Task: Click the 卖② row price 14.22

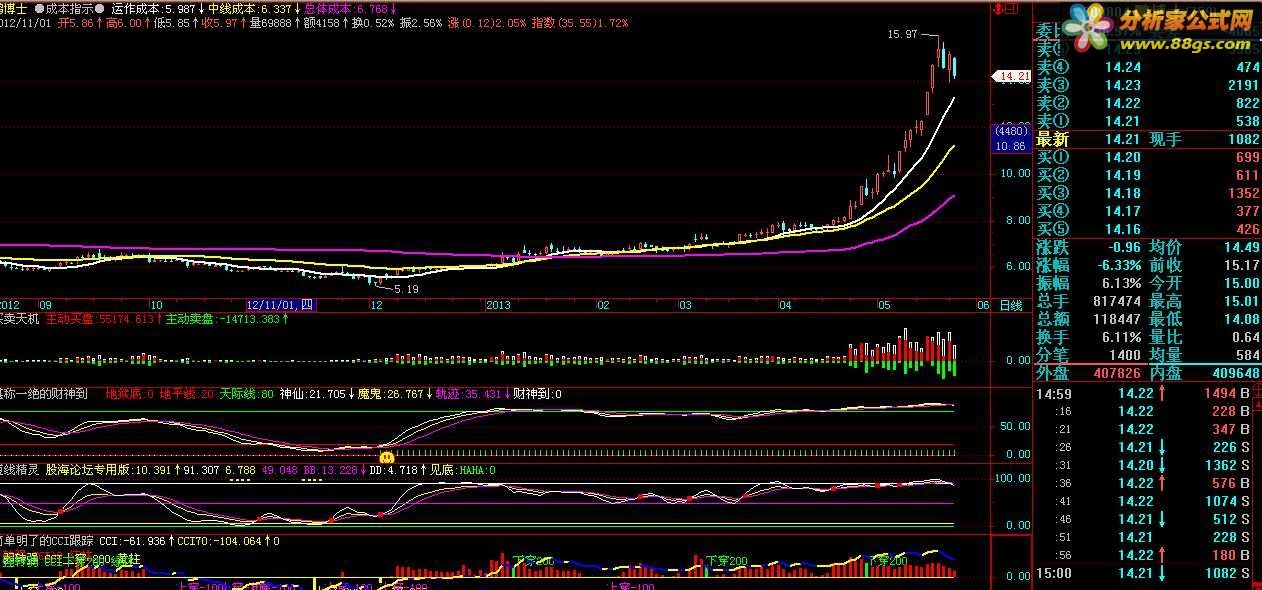Action: pyautogui.click(x=1122, y=104)
